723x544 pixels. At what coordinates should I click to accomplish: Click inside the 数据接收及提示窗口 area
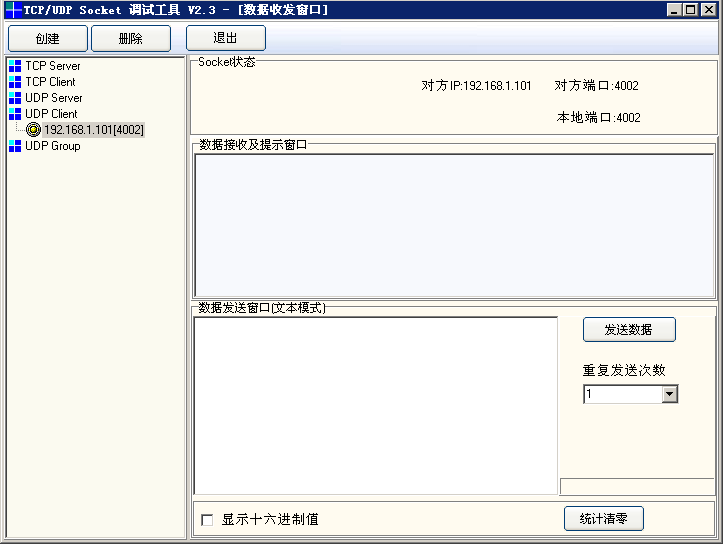pos(454,225)
